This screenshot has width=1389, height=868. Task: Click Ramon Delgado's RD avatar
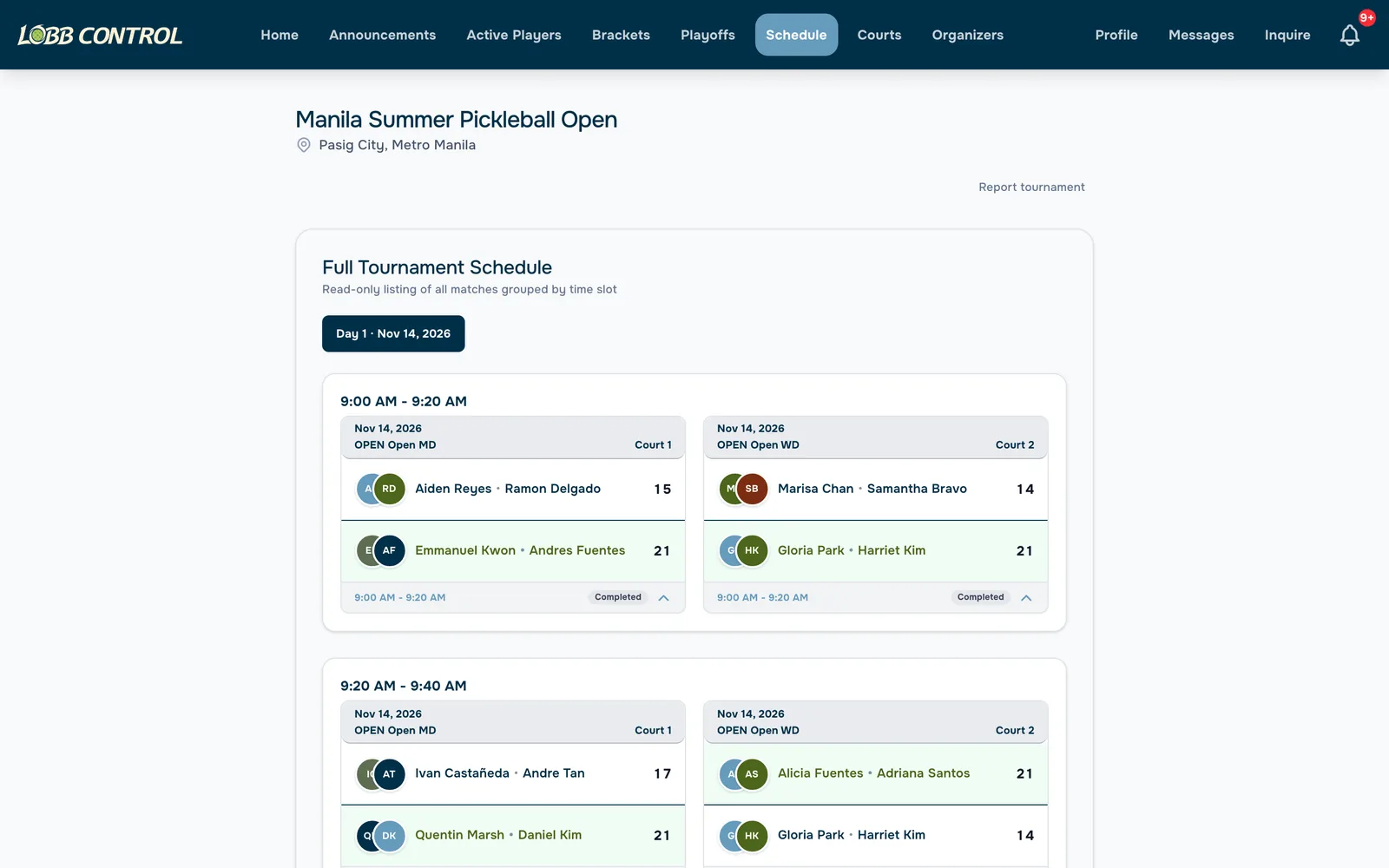[390, 489]
